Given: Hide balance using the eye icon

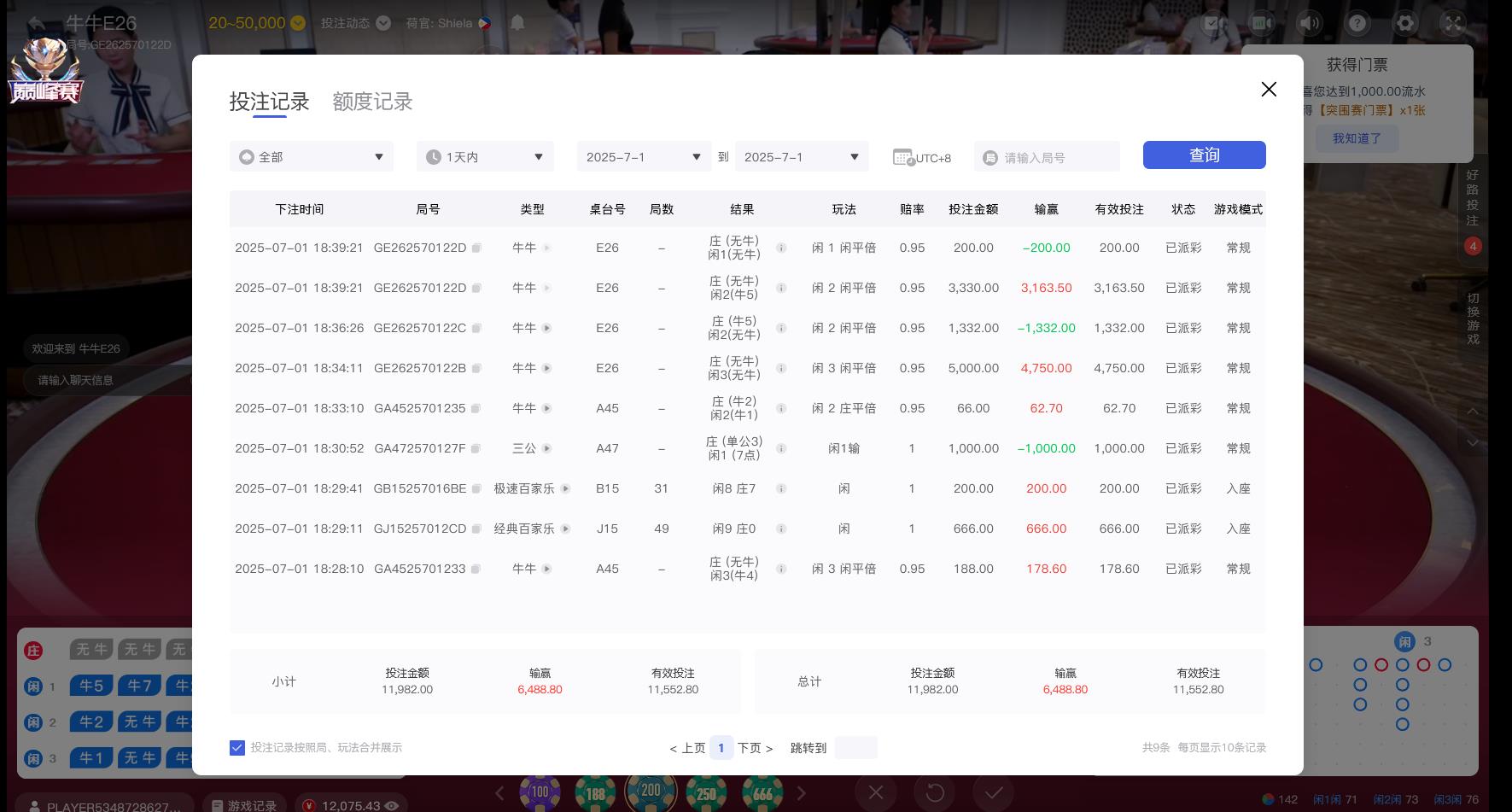Looking at the screenshot, I should click(393, 805).
